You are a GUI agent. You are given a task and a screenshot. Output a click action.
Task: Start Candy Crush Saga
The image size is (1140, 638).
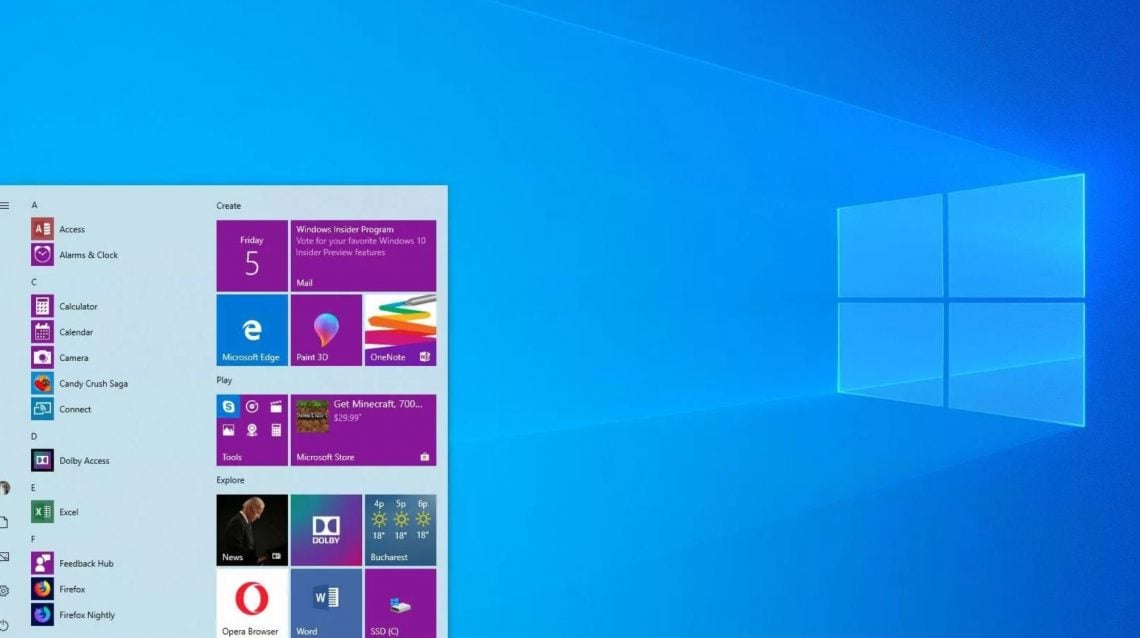point(95,383)
